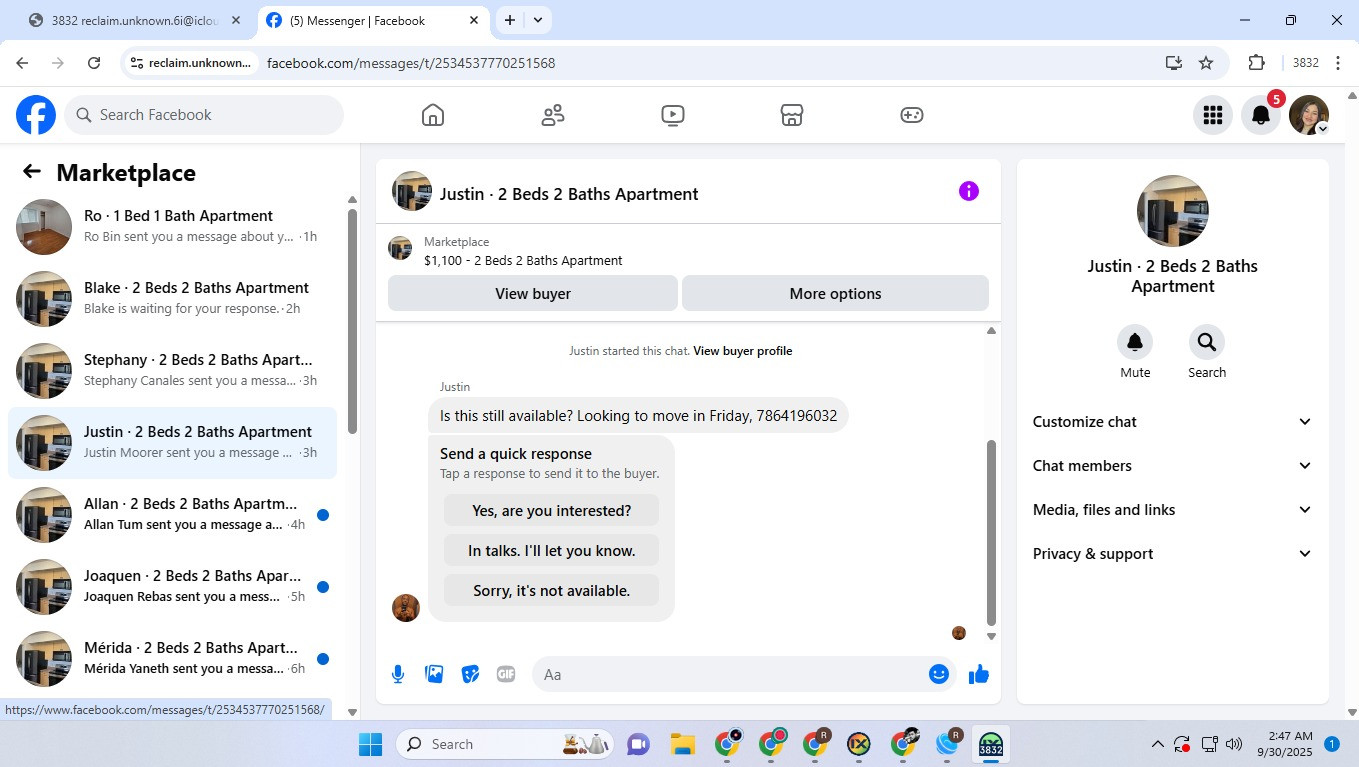Attach a photo using the image icon
The image size is (1359, 767).
(x=434, y=674)
